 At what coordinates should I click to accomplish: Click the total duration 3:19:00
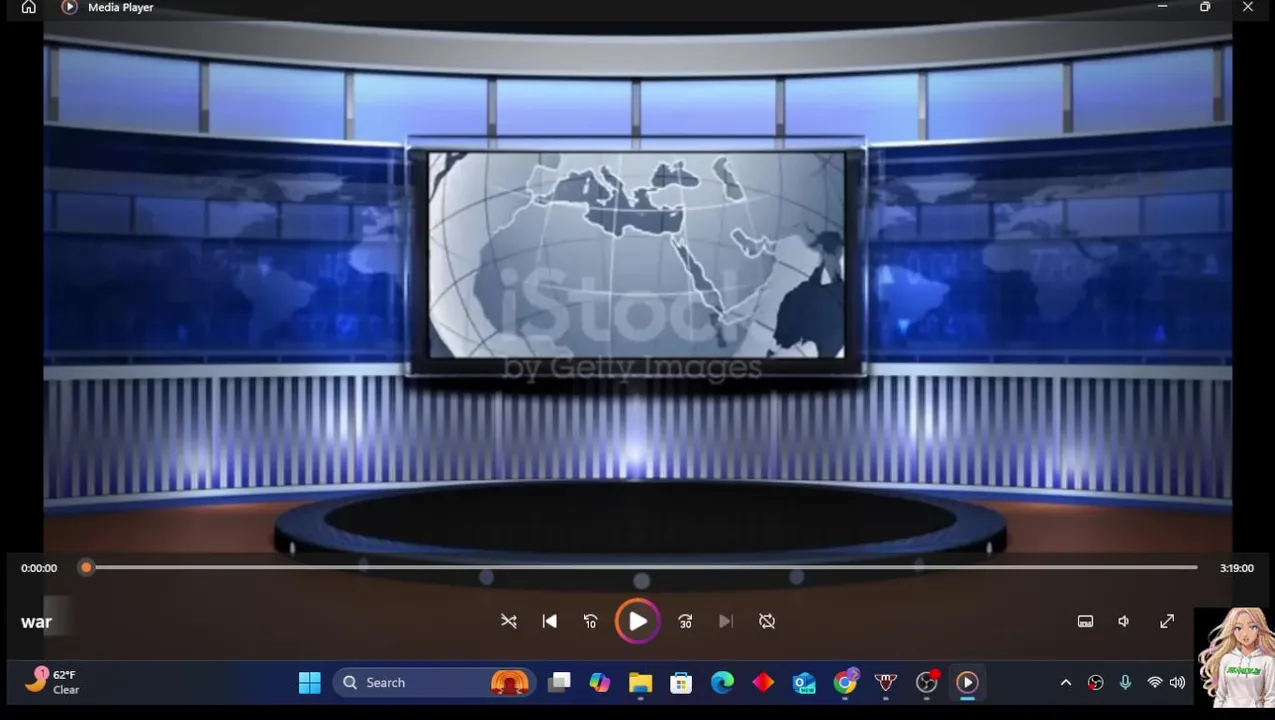(x=1236, y=568)
